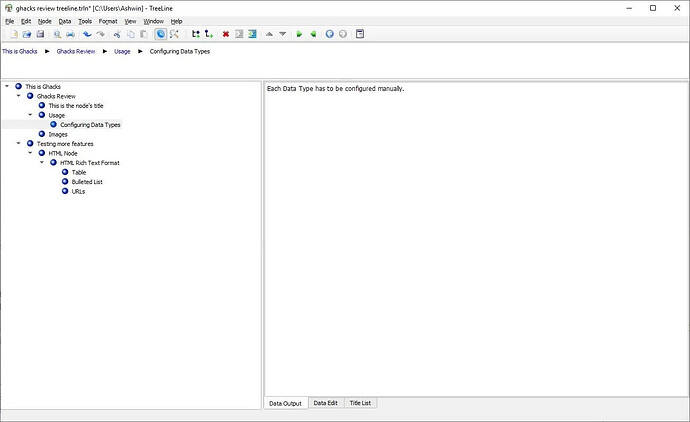Select the Bulleted List tree node

[87, 182]
